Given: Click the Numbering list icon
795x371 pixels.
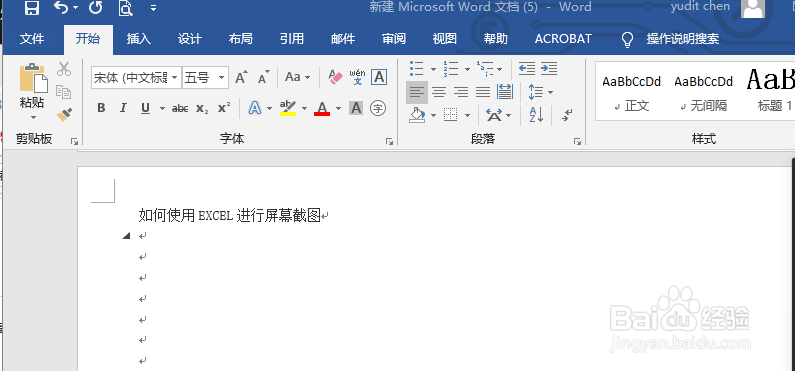Looking at the screenshot, I should [x=451, y=68].
